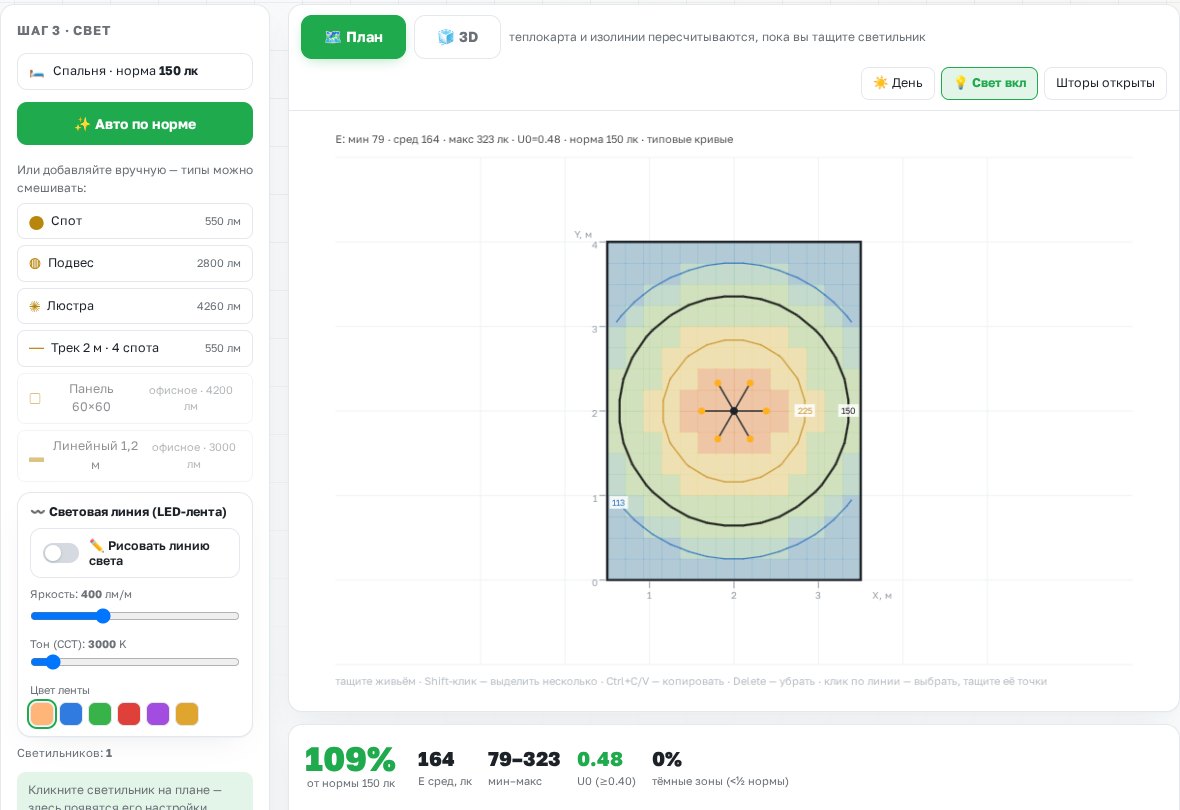The image size is (1180, 810).
Task: Click the Подвес lamp icon
Action: click(x=35, y=263)
